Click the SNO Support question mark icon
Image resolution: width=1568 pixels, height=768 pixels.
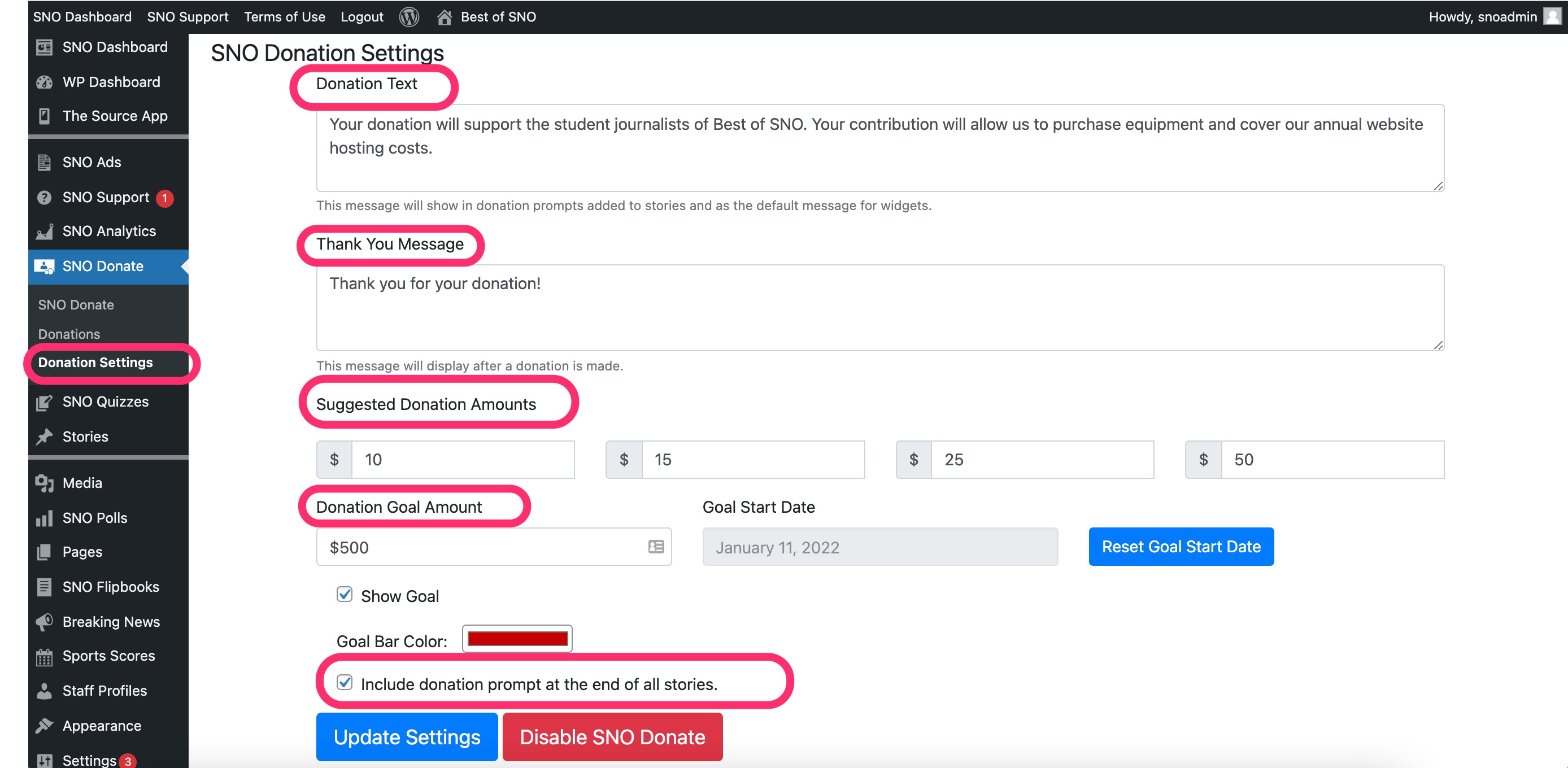tap(45, 197)
